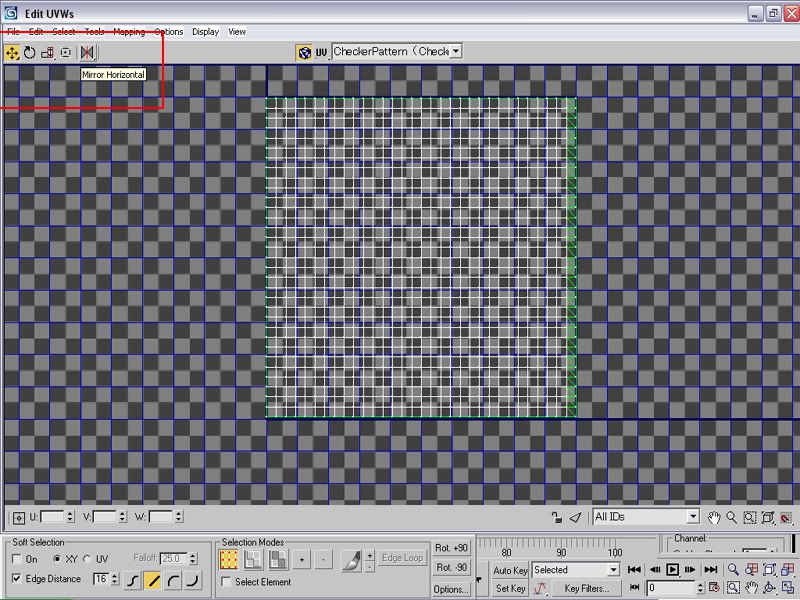Click the UV coordinate display button
Viewport: 800px width, 600px height.
click(x=321, y=53)
